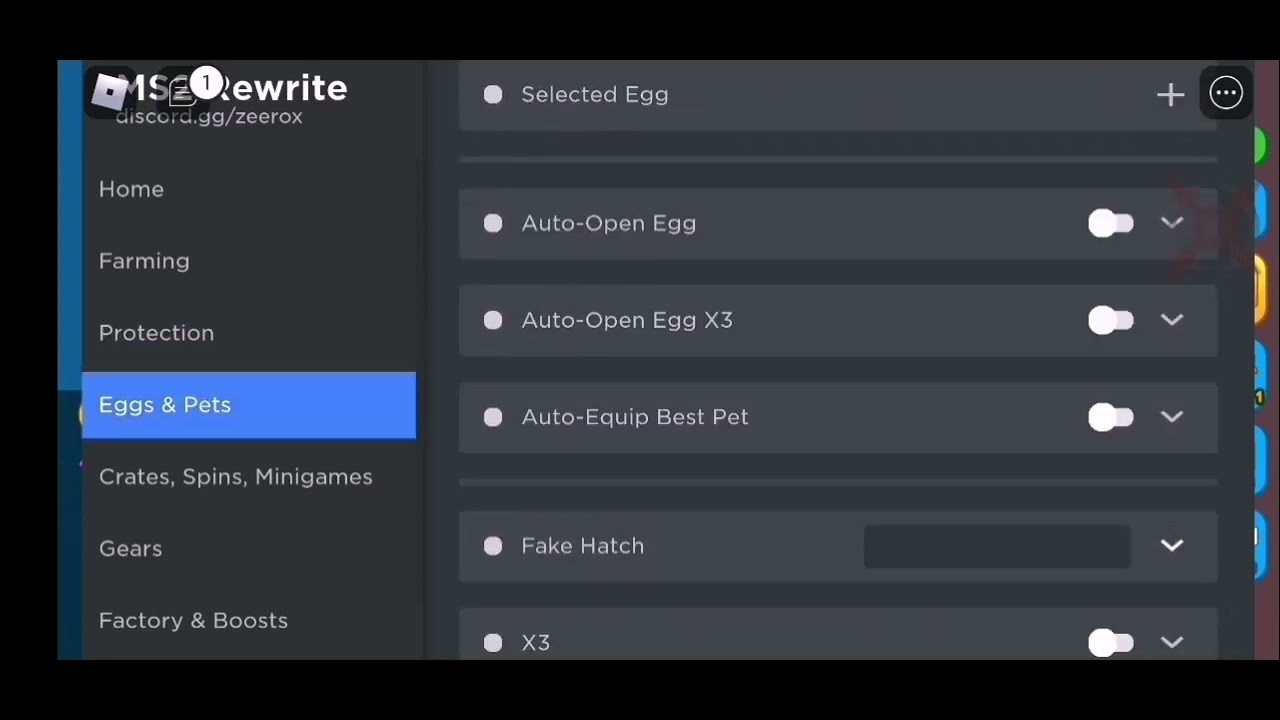Switch to Crates, Spins, Minigames section
The width and height of the screenshot is (1280, 720).
235,477
